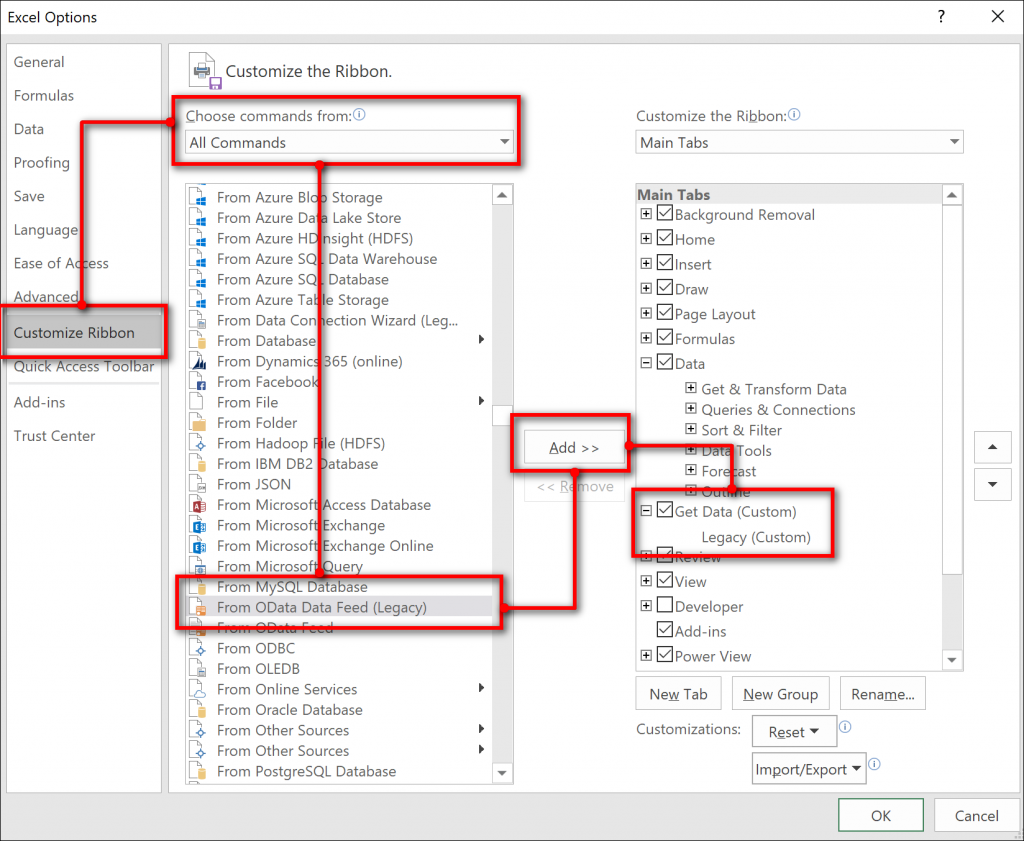Click the info icon beside Reset
This screenshot has width=1024, height=841.
click(x=845, y=727)
